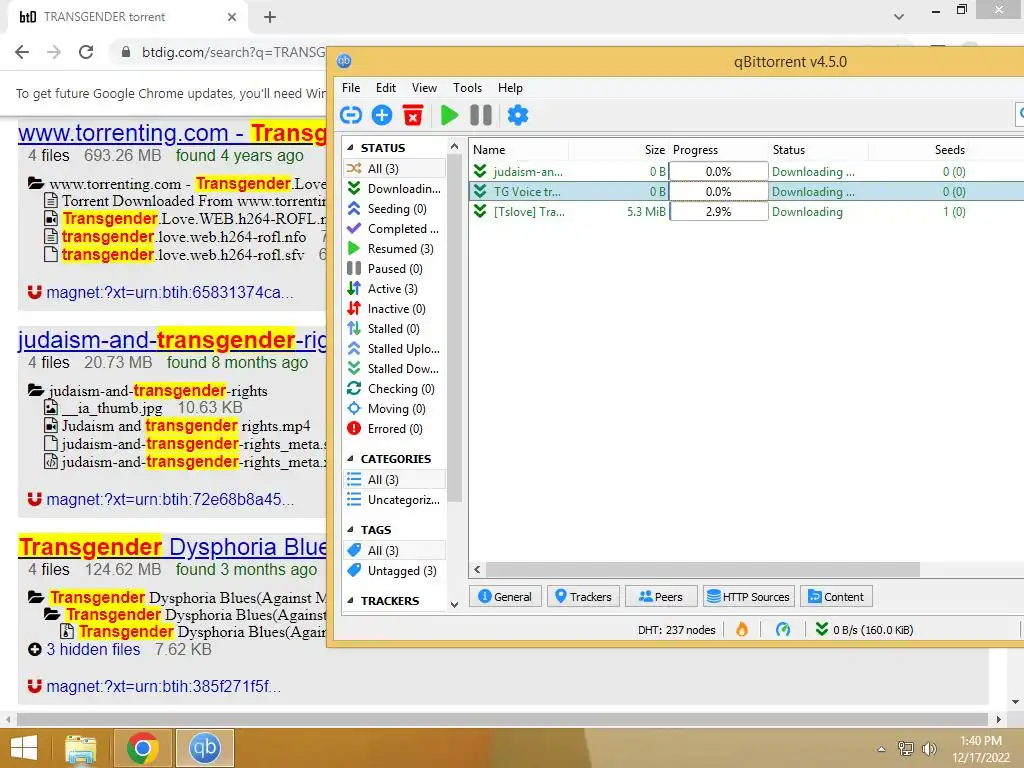Screen dimensions: 1024x768
Task: Click magnet link btih:72e68b8a45
Action: click(170, 500)
